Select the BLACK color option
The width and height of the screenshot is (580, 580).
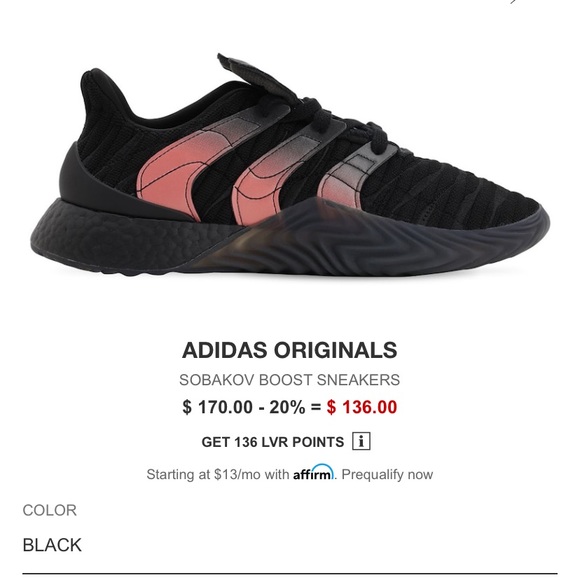click(52, 545)
